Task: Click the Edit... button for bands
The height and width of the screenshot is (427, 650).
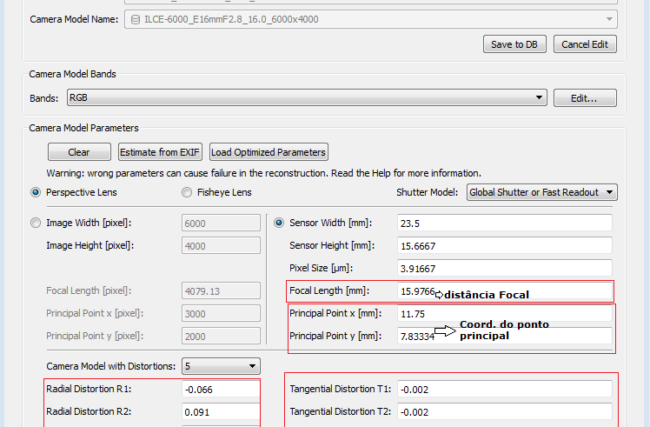Action: (x=585, y=98)
